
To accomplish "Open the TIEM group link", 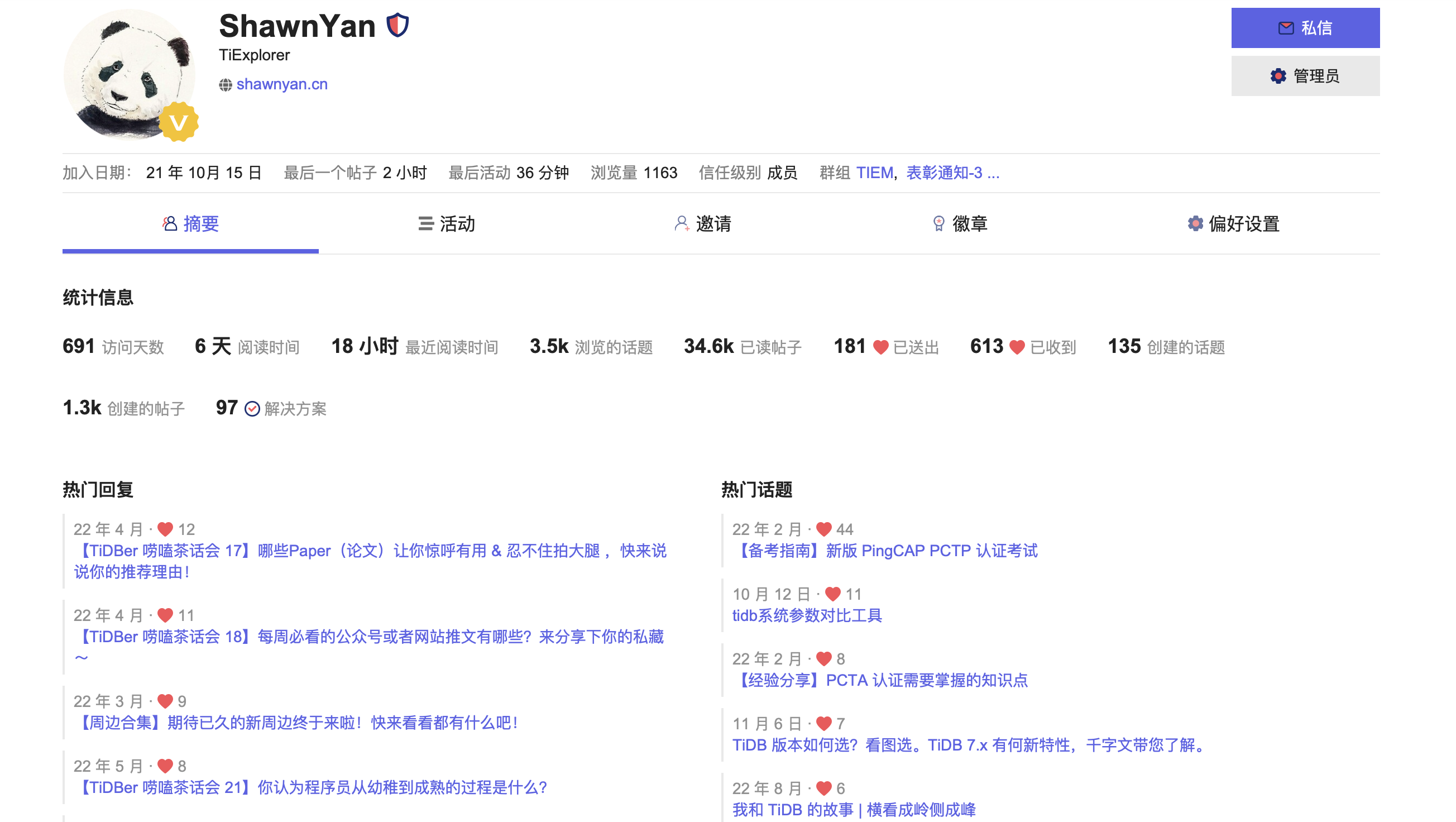I will 874,173.
